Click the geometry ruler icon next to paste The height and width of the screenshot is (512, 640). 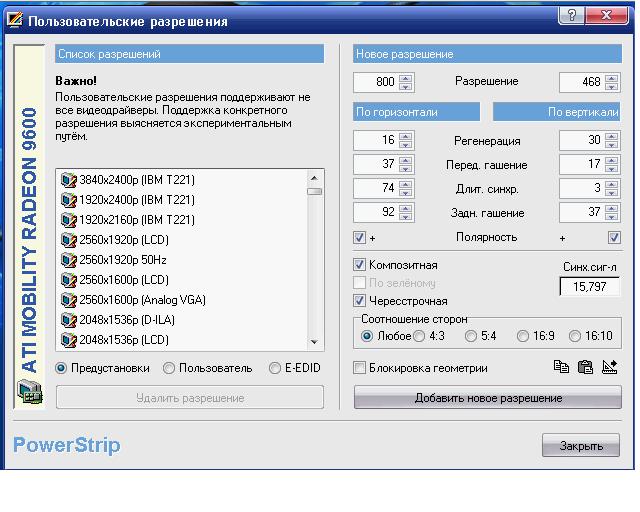610,367
